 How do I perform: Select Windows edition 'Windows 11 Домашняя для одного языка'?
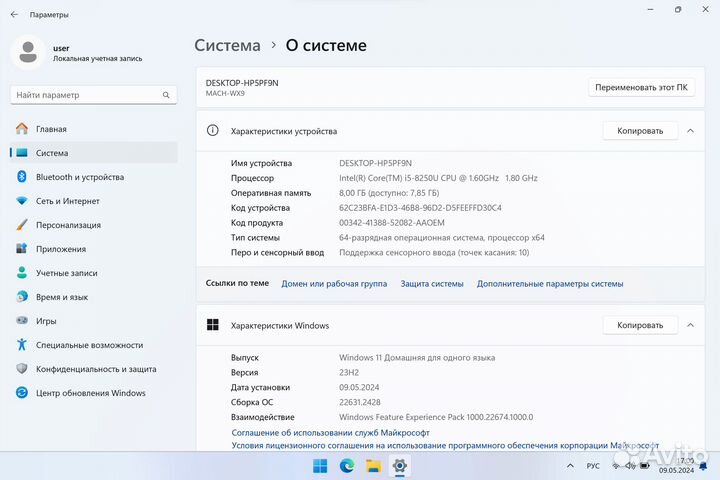point(417,357)
